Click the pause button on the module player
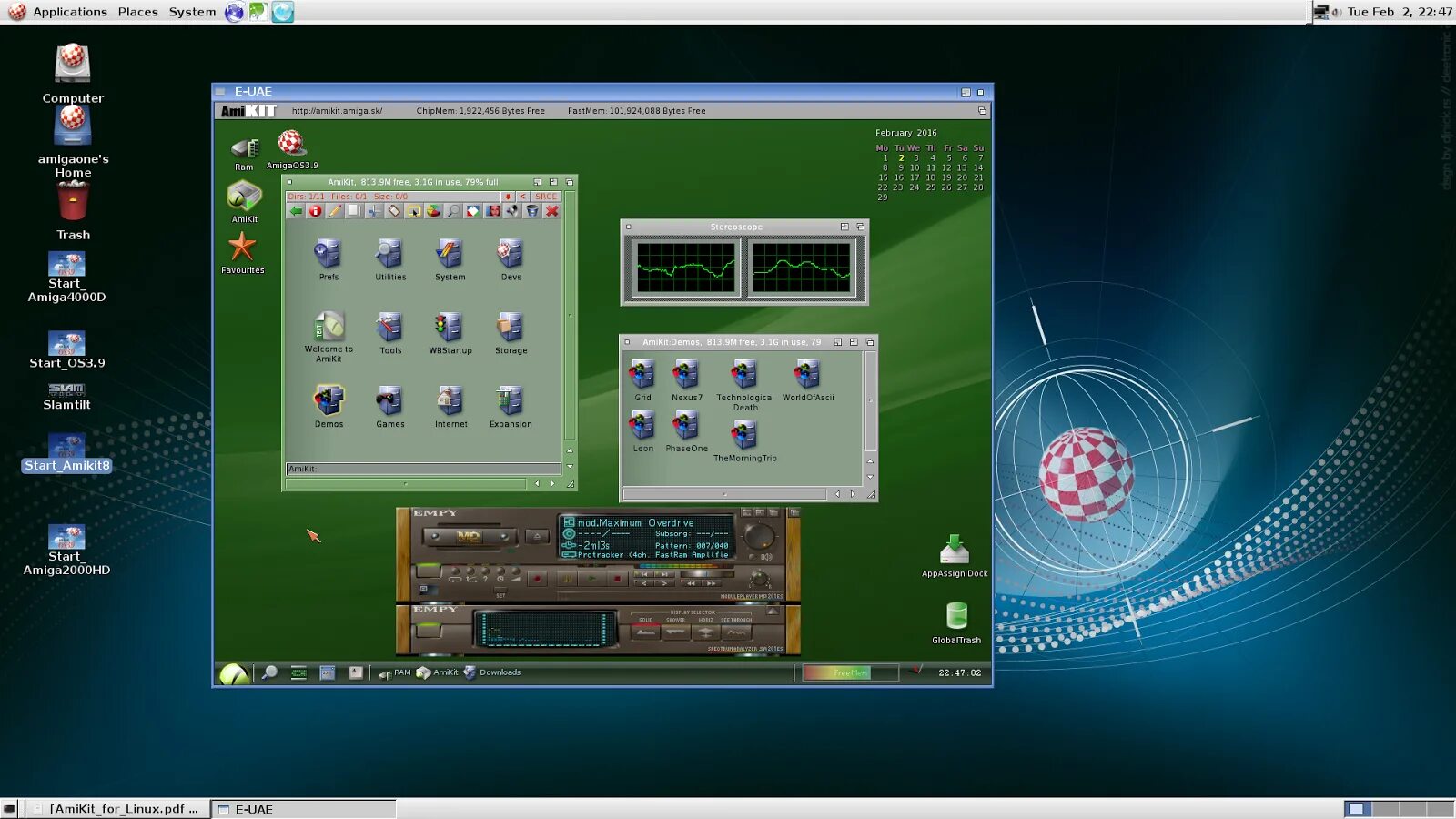The image size is (1456, 819). 567,579
